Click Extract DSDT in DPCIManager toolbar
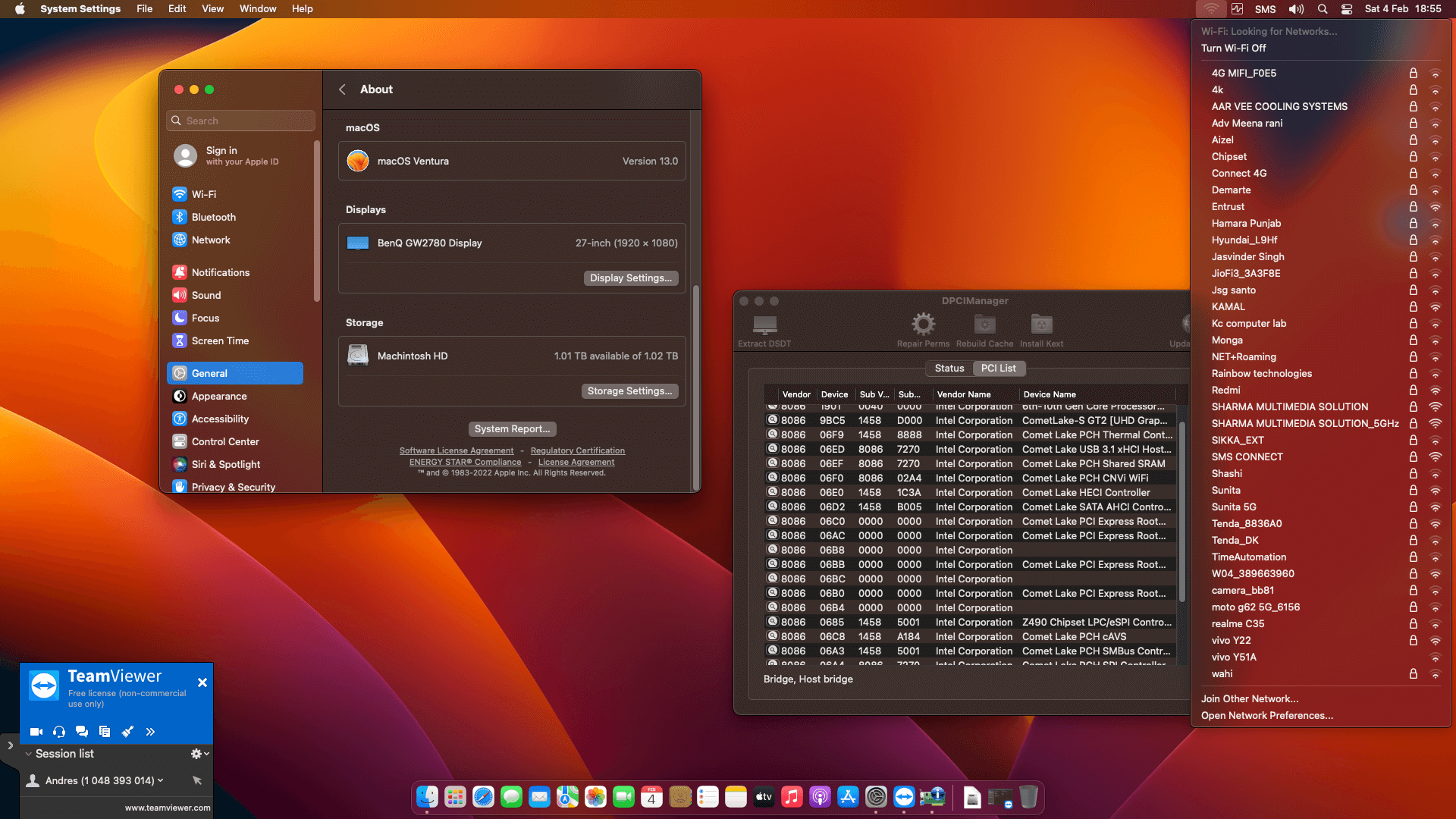 (764, 331)
